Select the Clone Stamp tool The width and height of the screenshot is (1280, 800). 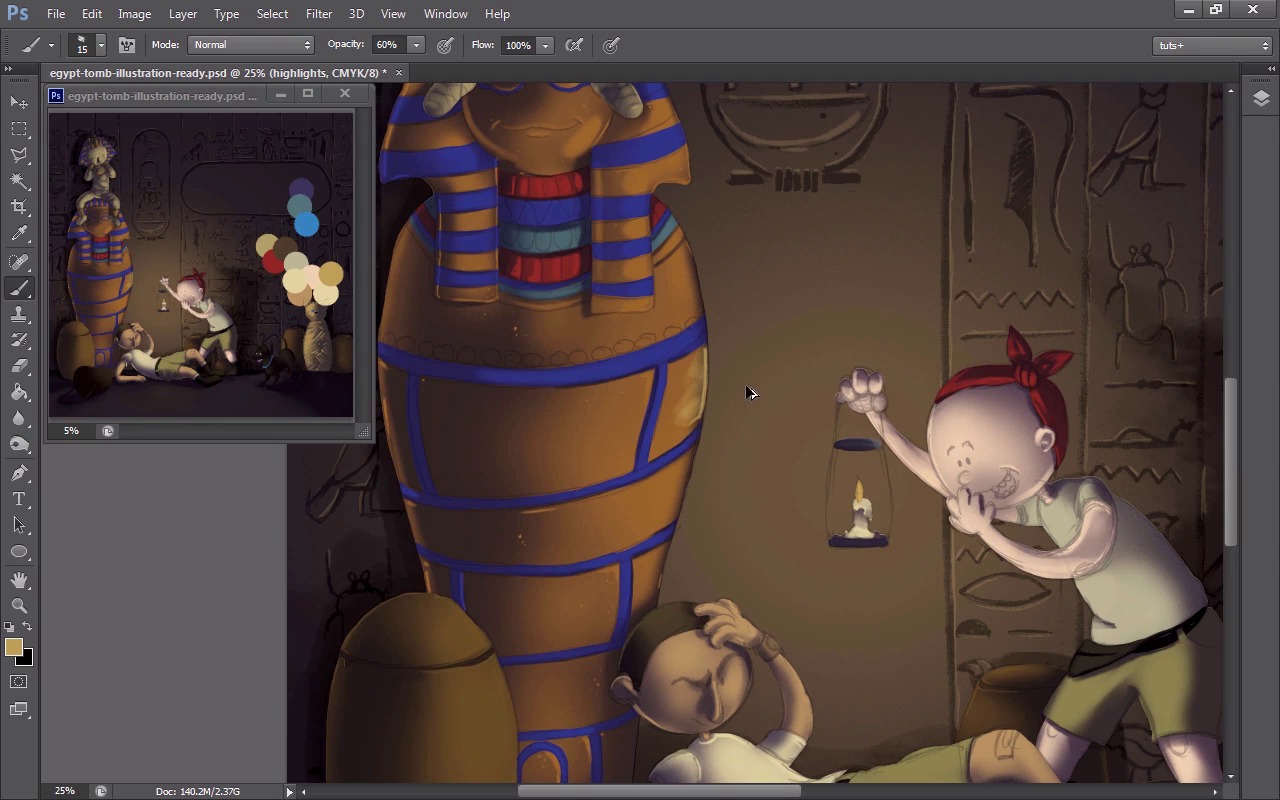click(x=19, y=314)
